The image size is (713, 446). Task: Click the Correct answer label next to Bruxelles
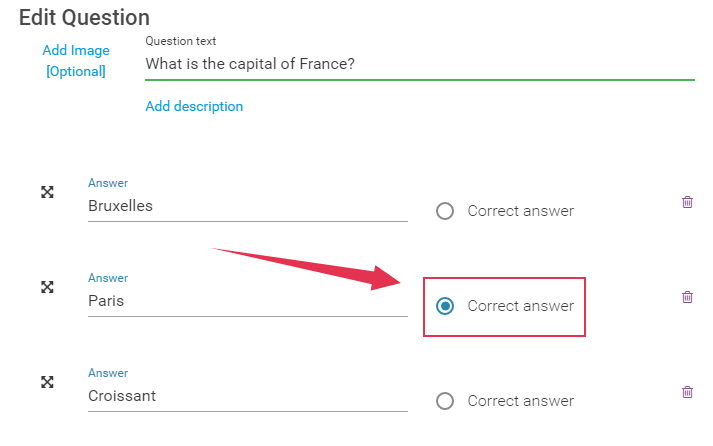pyautogui.click(x=521, y=211)
